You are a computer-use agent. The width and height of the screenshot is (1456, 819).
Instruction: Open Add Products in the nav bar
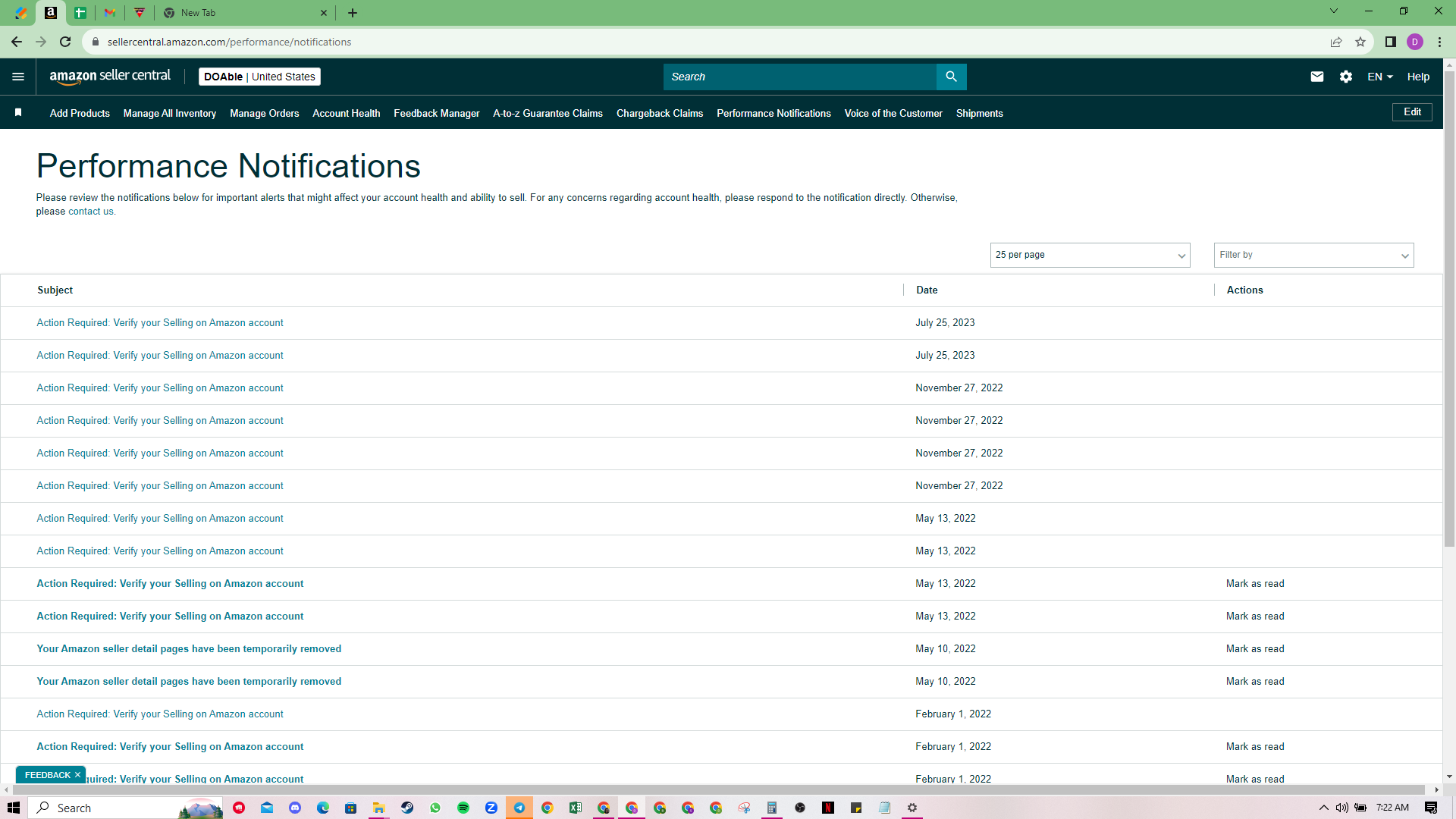point(80,113)
